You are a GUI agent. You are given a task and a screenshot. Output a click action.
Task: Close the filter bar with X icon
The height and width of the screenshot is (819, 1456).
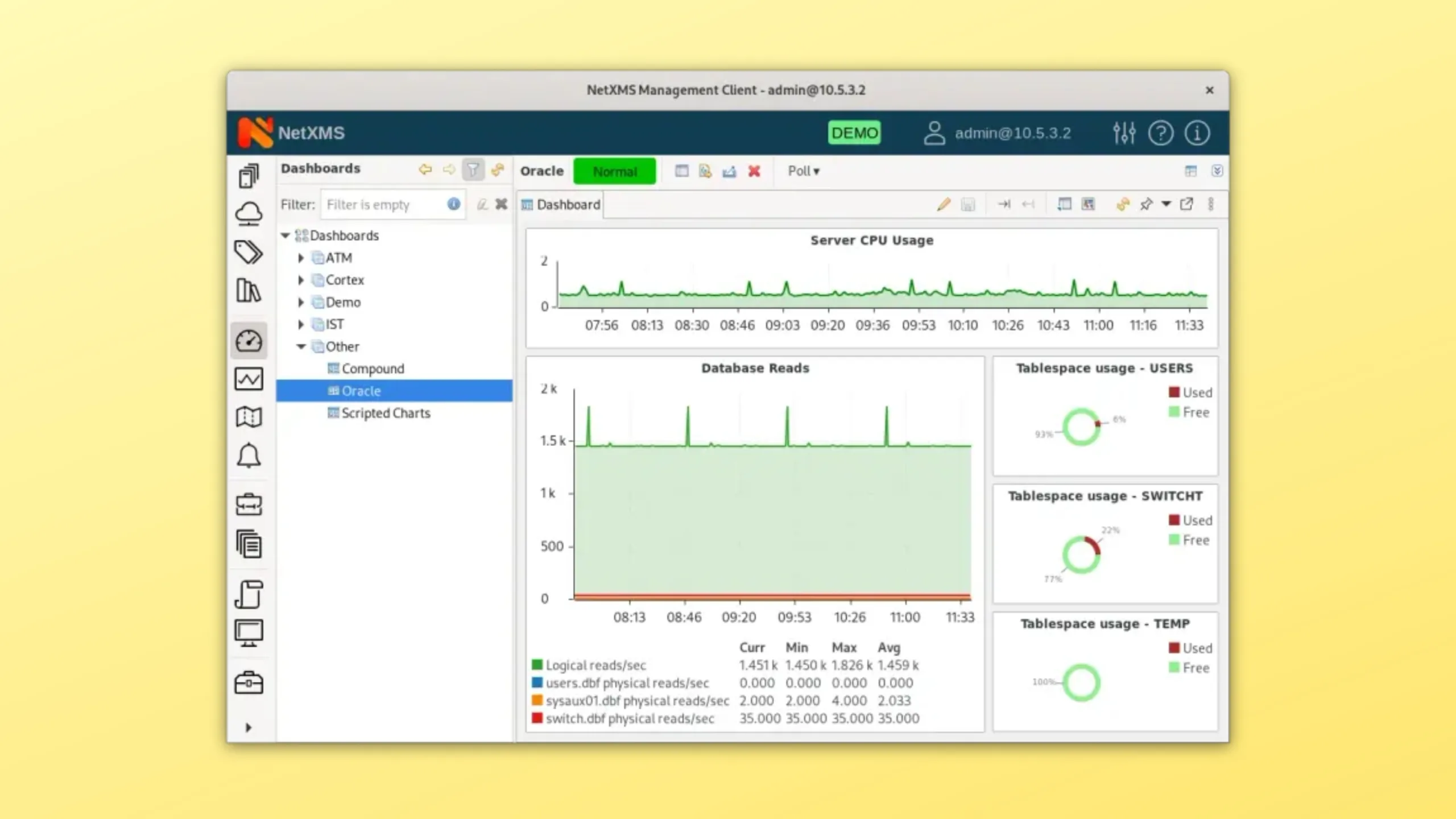click(x=501, y=204)
